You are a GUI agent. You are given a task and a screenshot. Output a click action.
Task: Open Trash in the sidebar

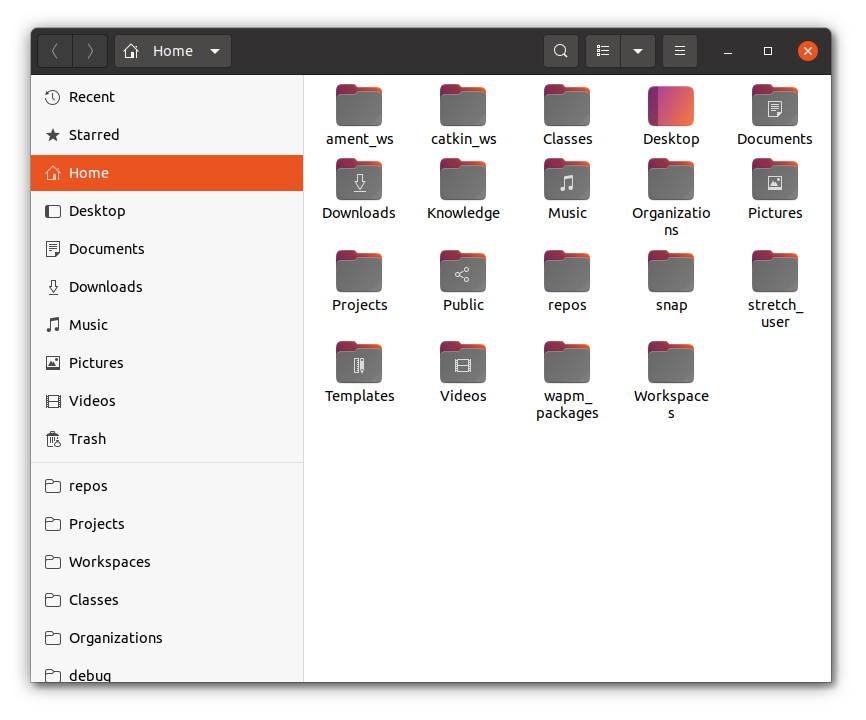[x=167, y=439]
